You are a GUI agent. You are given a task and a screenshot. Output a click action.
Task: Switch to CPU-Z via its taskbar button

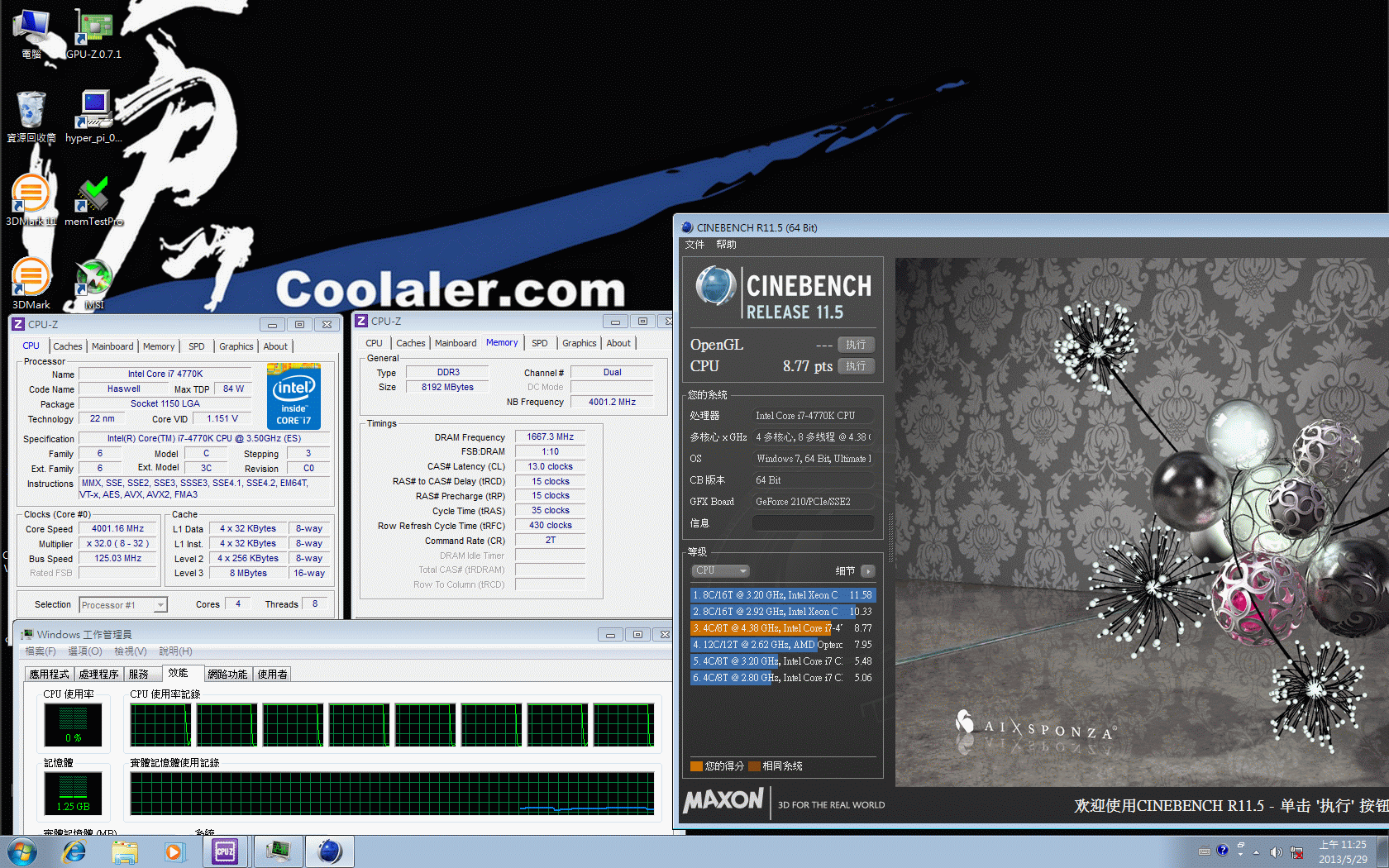226,851
